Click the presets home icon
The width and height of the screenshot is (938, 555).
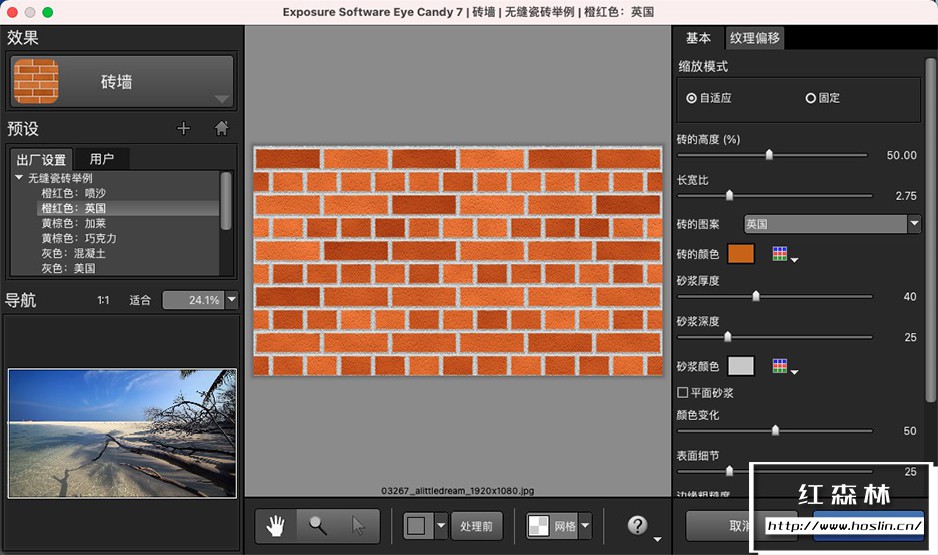click(x=221, y=128)
